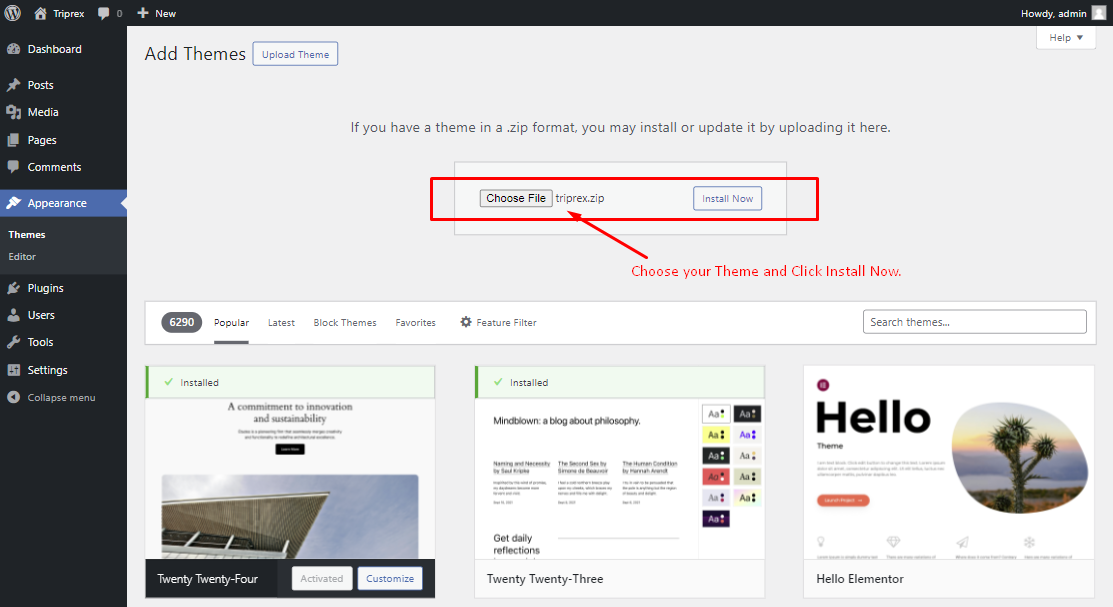Click the Activated button
The width and height of the screenshot is (1113, 607).
322,579
